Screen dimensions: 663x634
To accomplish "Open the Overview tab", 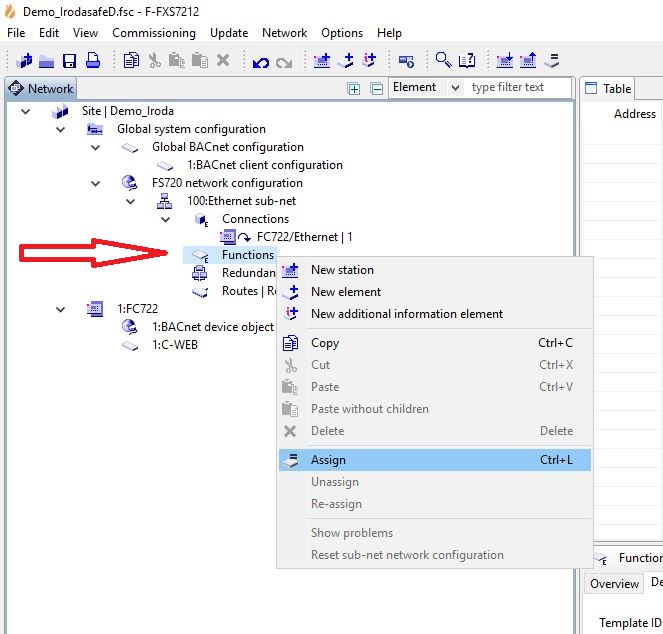I will [614, 584].
